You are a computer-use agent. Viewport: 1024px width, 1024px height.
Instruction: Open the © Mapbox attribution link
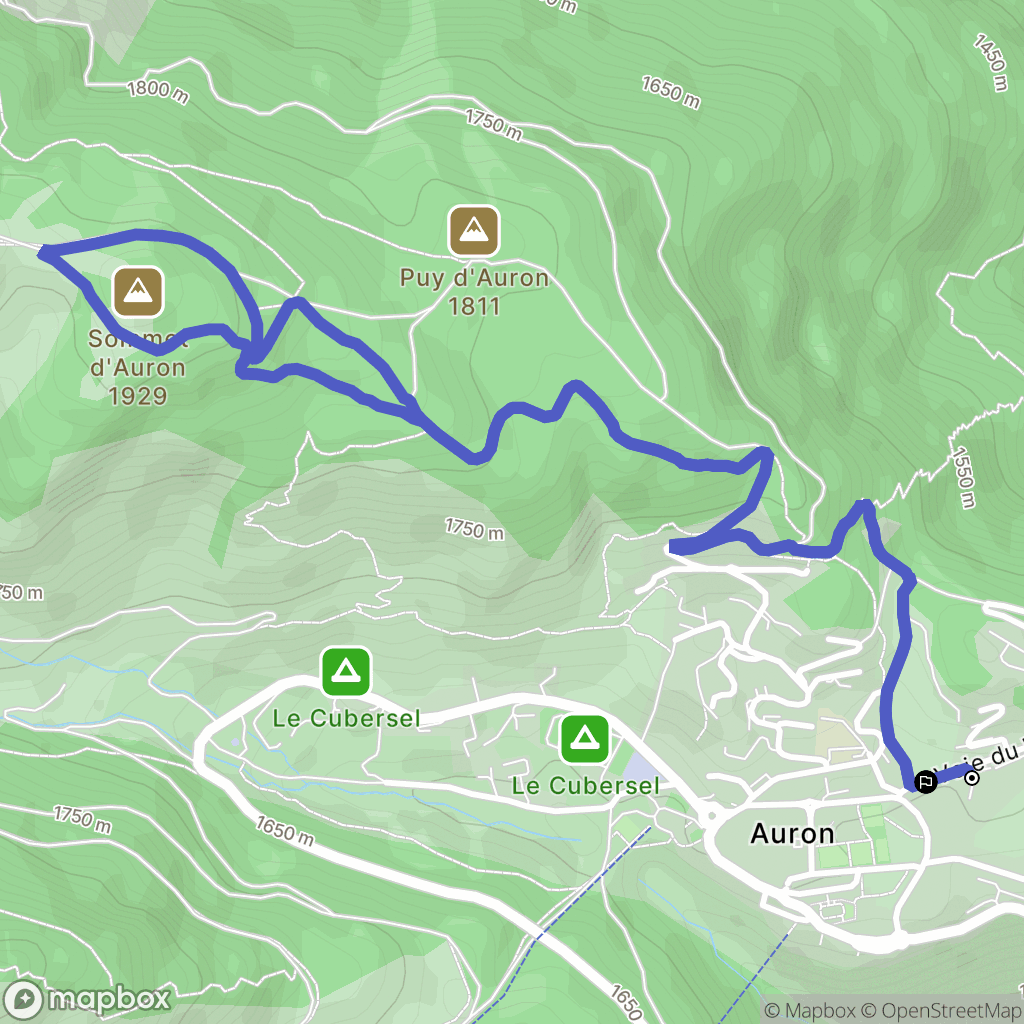point(809,1011)
